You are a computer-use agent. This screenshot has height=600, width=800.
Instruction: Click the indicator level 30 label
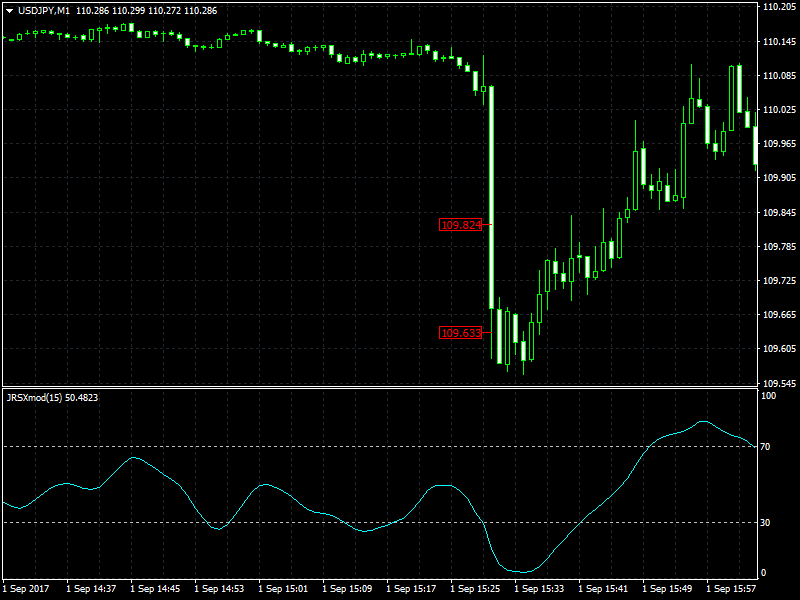point(765,522)
